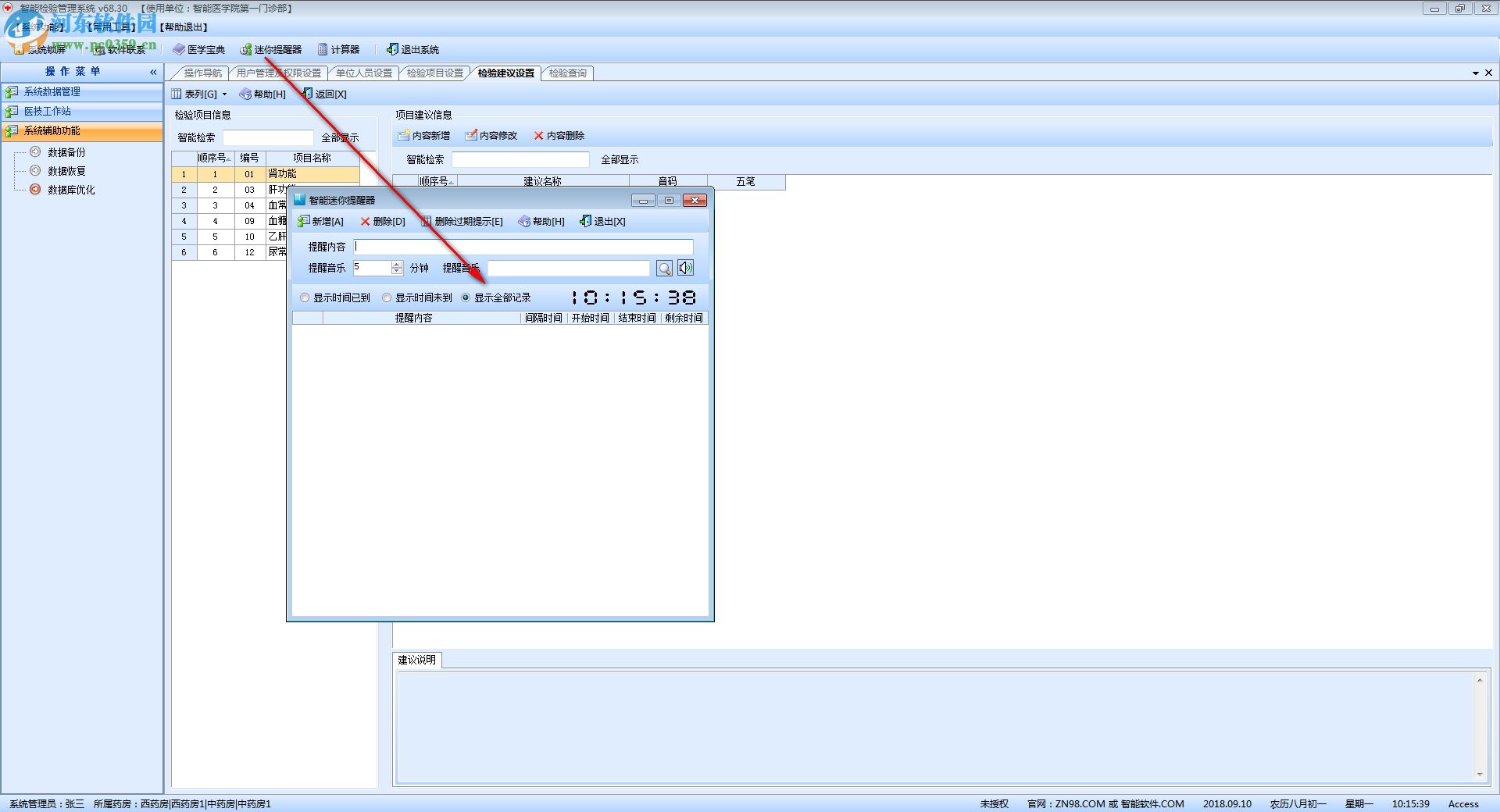Focus the 提醒内容 text field

pyautogui.click(x=523, y=247)
